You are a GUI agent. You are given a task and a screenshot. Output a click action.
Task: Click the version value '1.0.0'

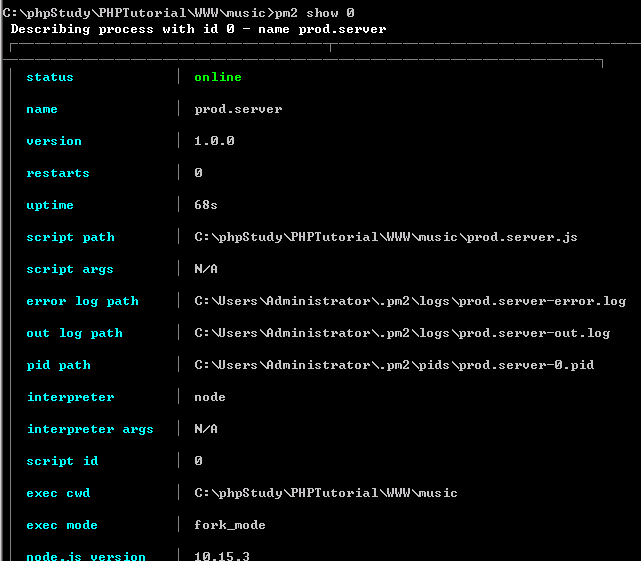coord(214,141)
